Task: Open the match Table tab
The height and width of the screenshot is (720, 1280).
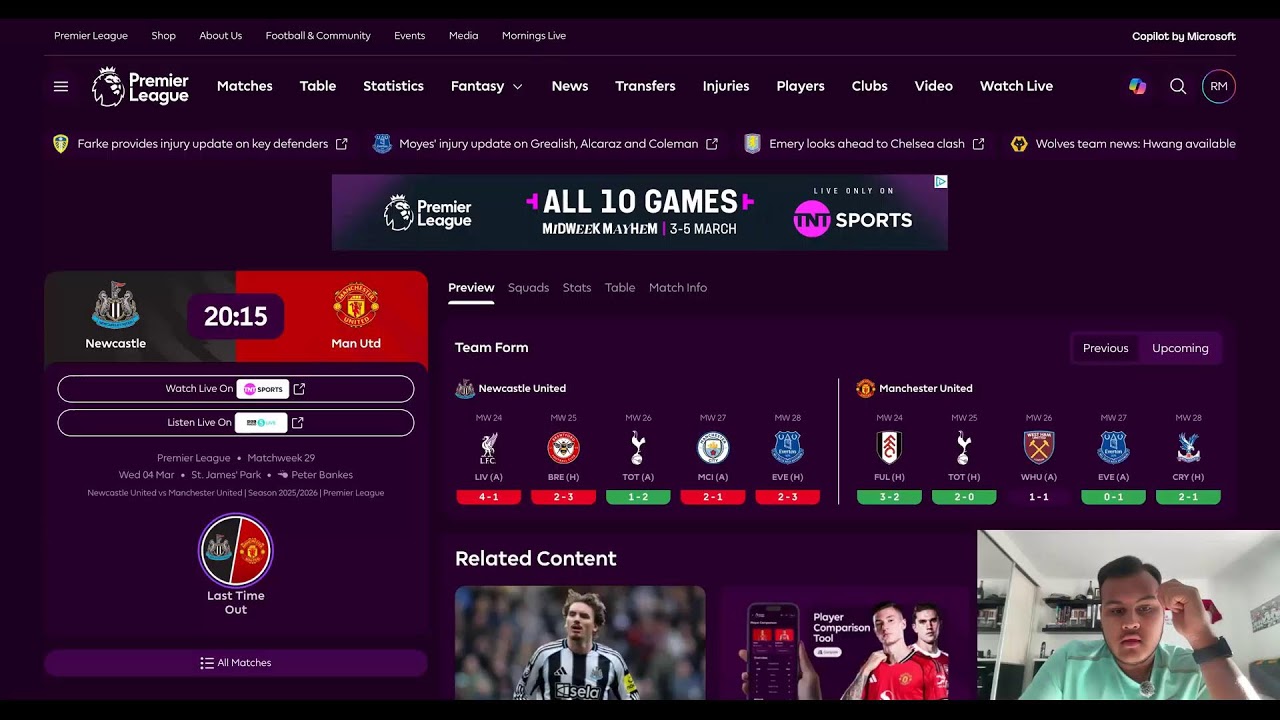Action: click(620, 288)
